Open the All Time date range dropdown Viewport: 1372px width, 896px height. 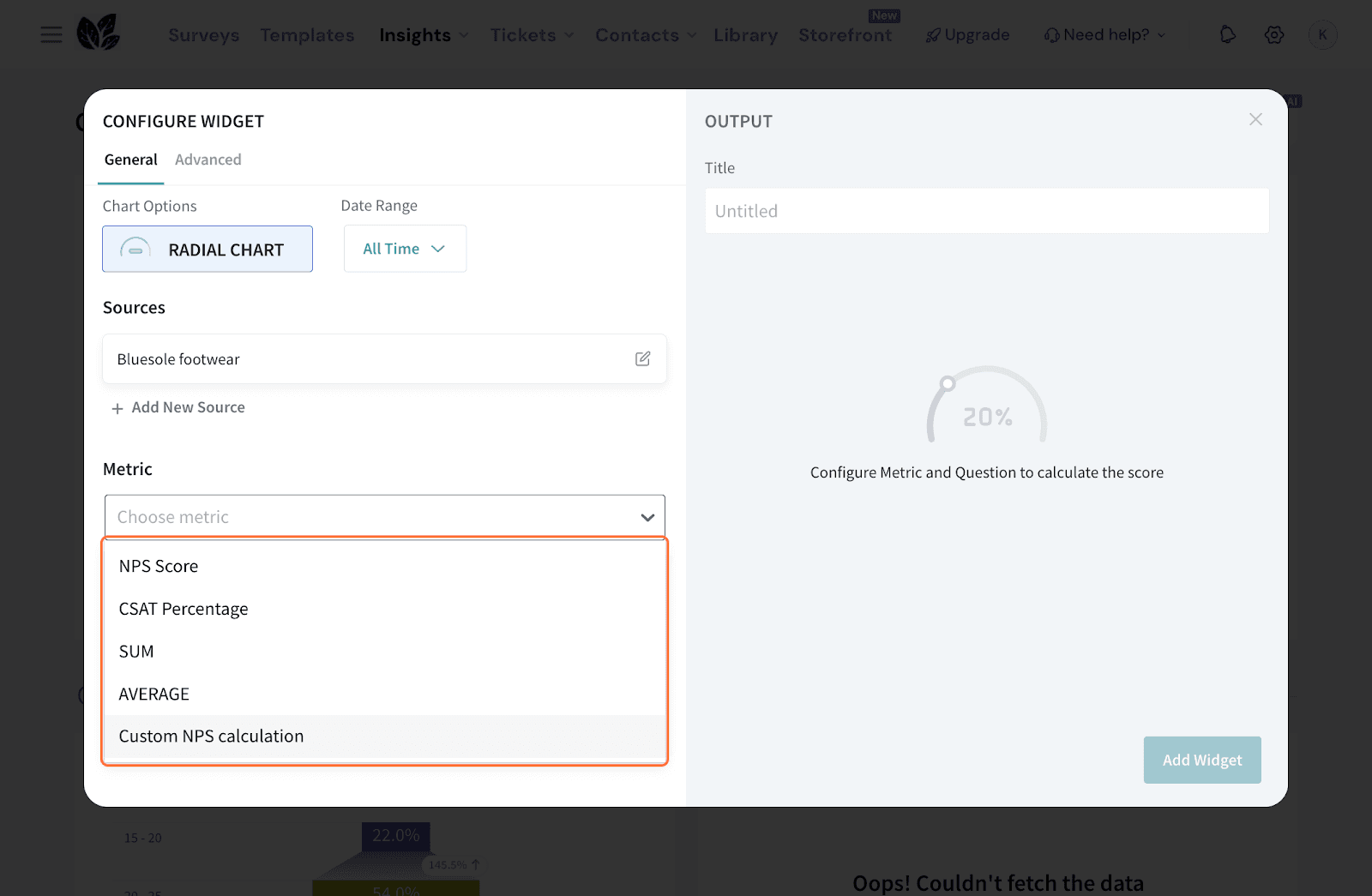404,248
